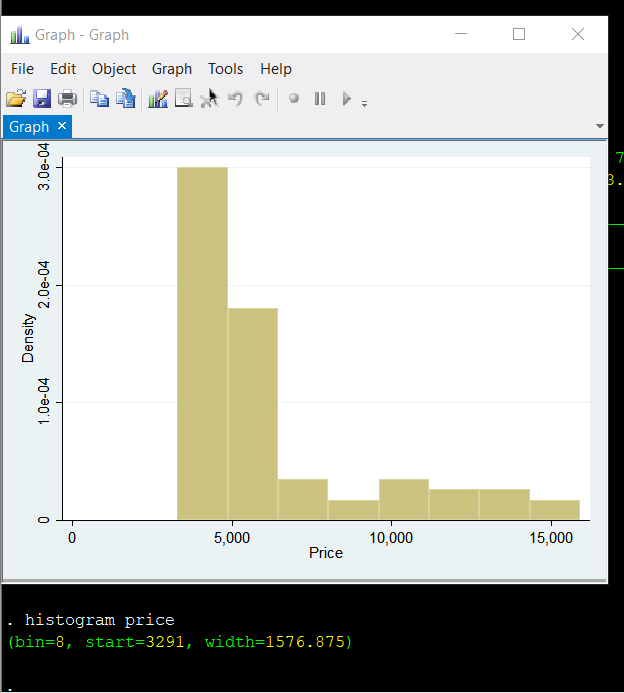Click the 2.0e-04 y-axis label
624x693 pixels.
(44, 285)
